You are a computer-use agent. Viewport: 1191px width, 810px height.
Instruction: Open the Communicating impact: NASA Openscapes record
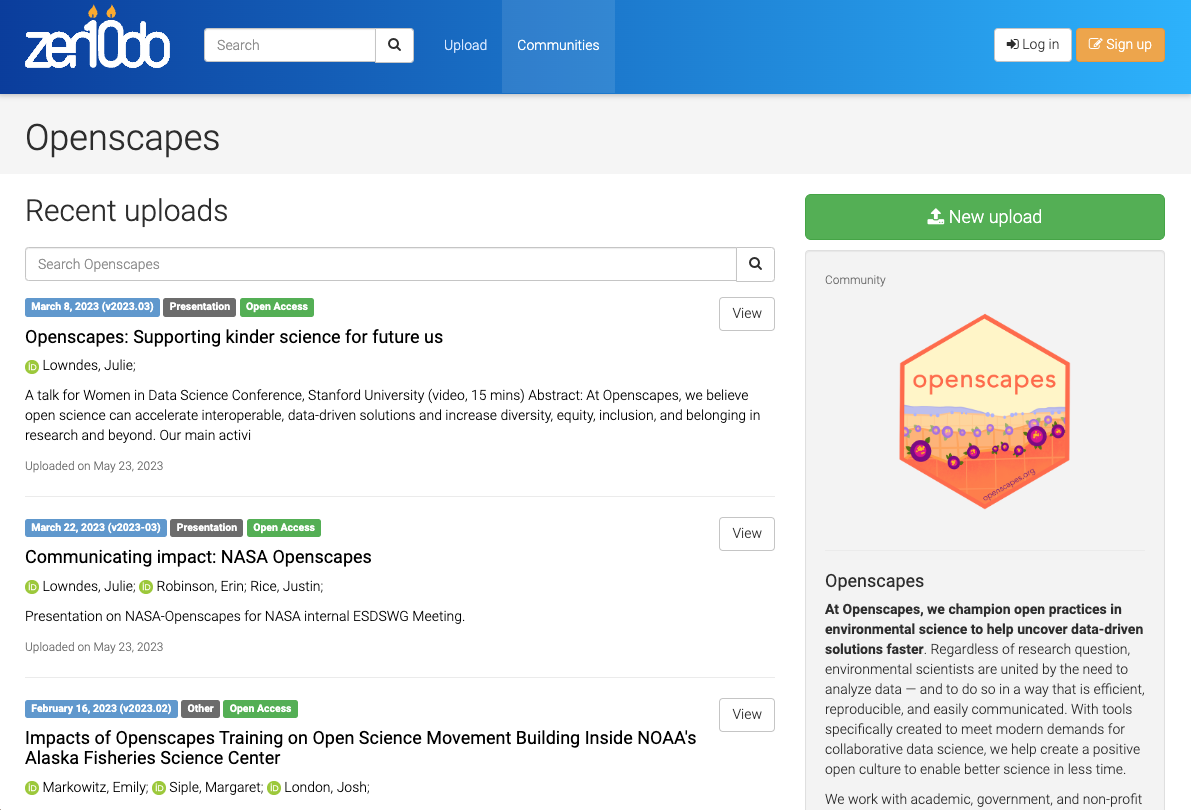(197, 557)
